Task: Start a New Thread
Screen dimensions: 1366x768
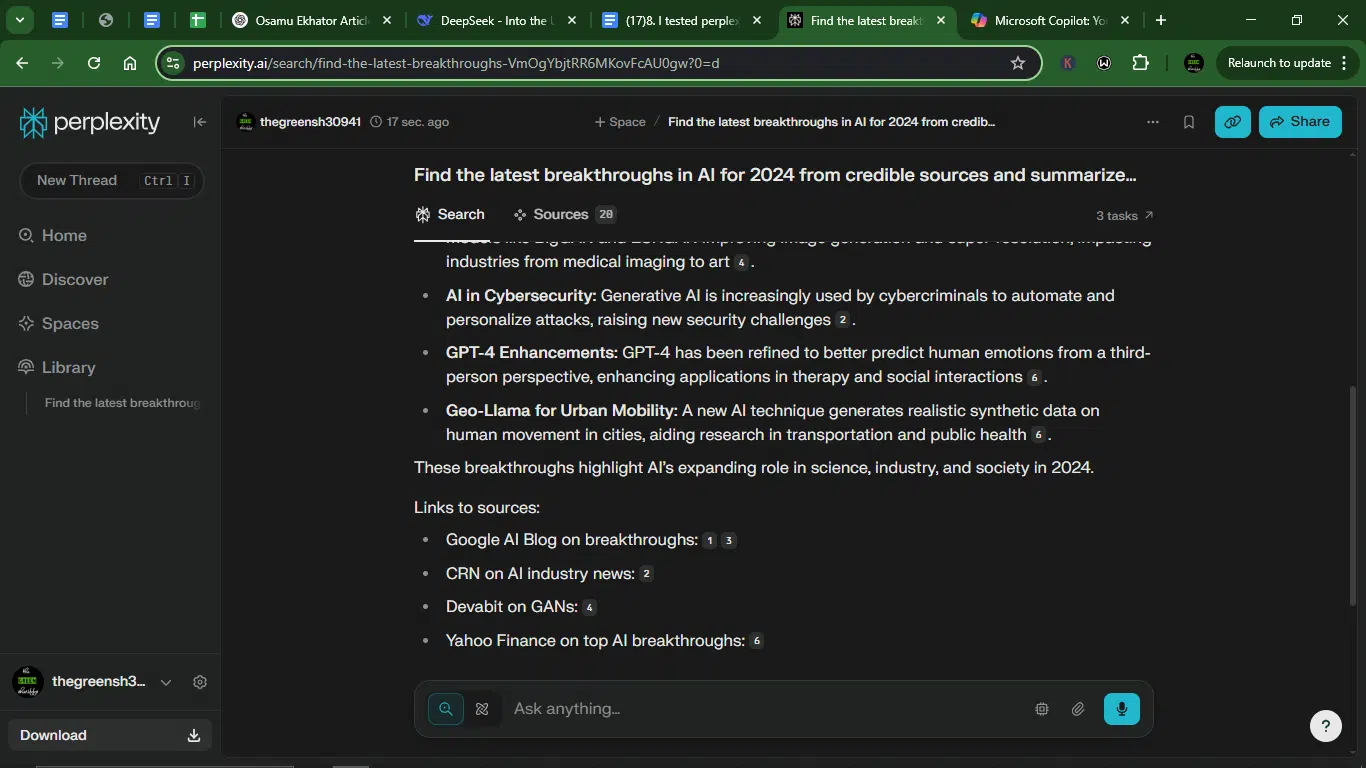Action: point(112,181)
